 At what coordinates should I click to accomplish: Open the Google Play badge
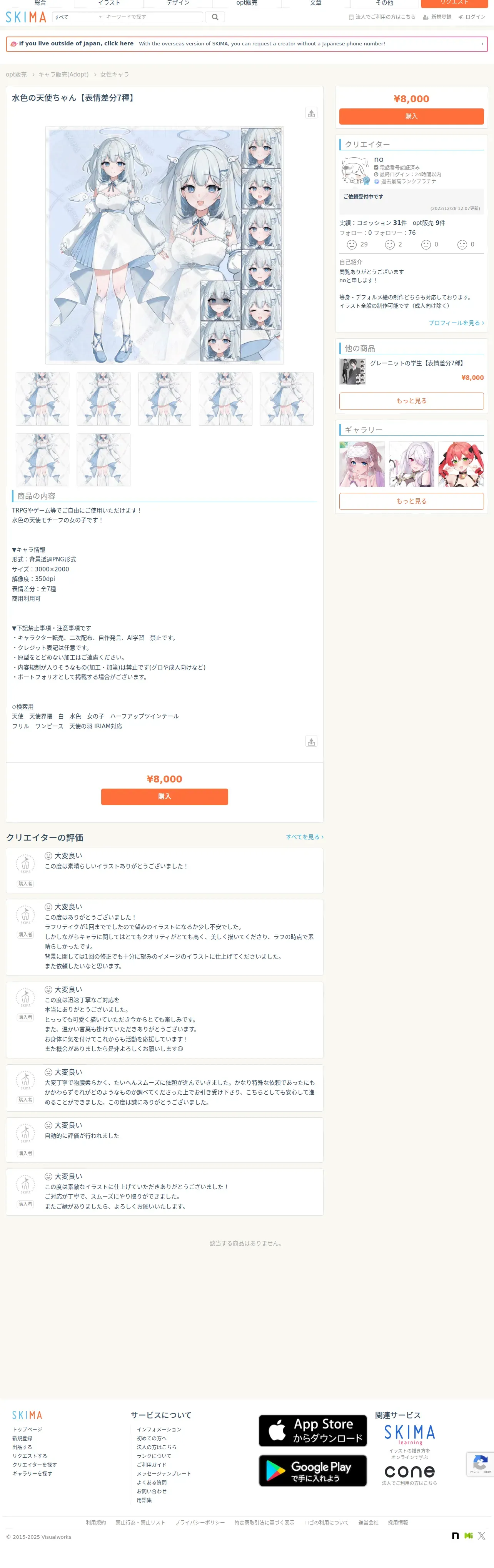(x=312, y=1471)
